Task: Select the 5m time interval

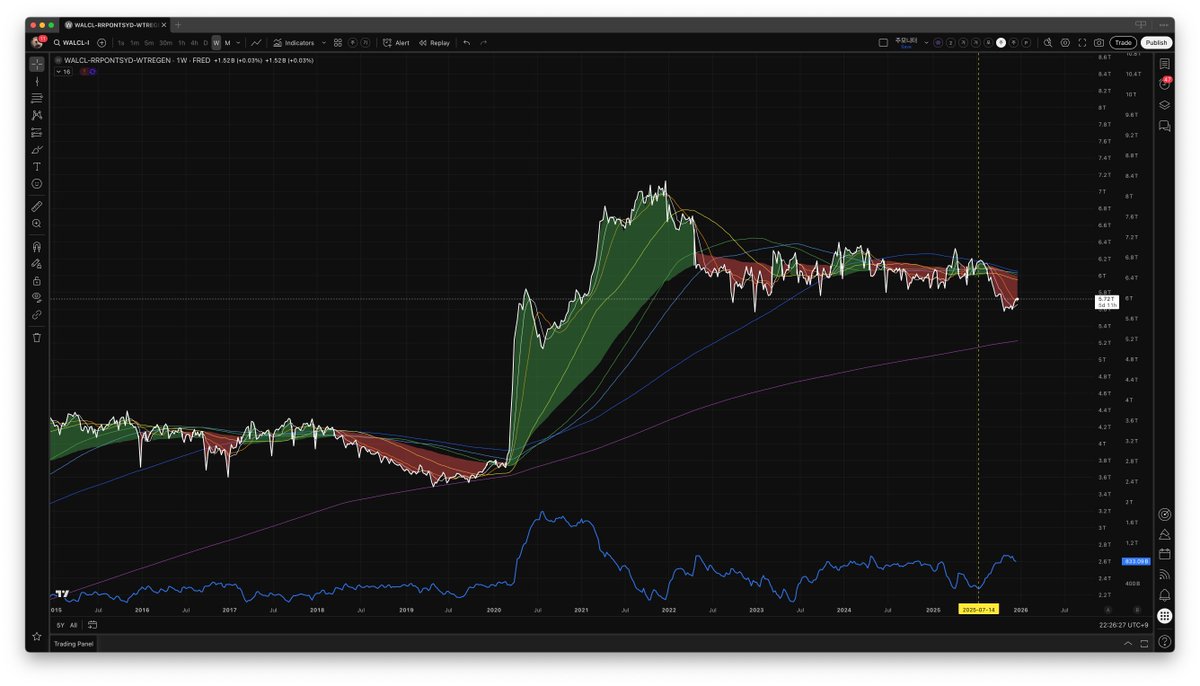Action: point(149,43)
